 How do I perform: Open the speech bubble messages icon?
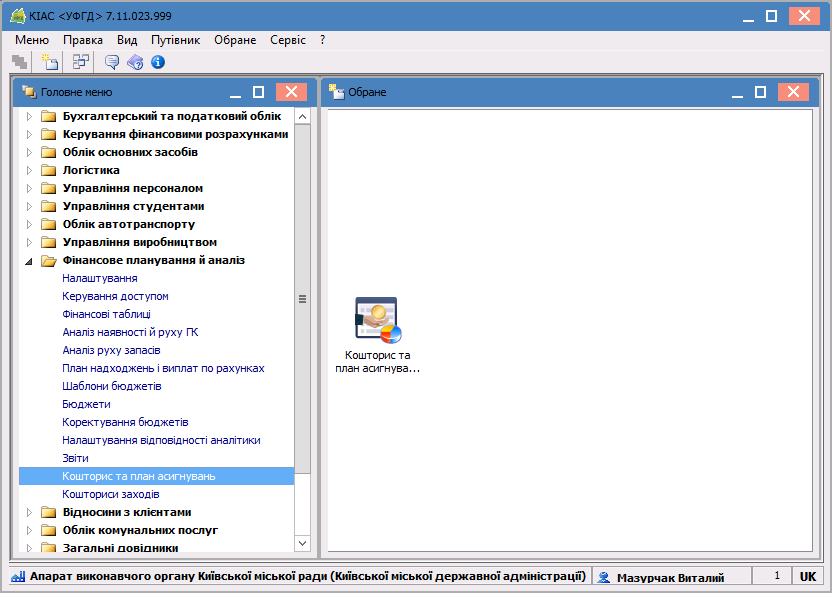(x=112, y=62)
